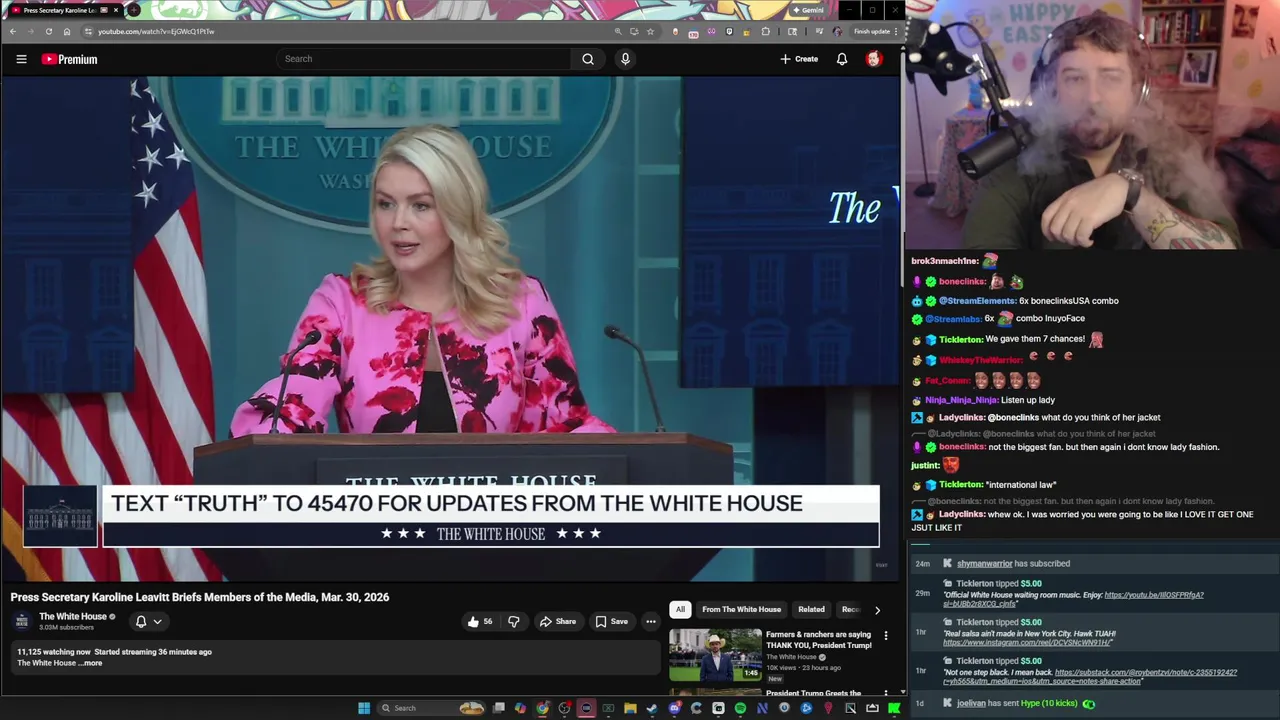This screenshot has height=720, width=1280.
Task: Click the browser address bar URL
Action: coord(156,31)
